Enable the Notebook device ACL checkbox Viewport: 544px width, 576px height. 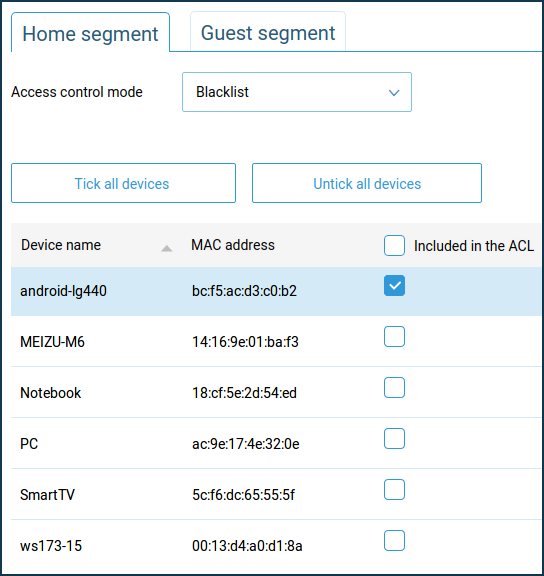[x=395, y=388]
